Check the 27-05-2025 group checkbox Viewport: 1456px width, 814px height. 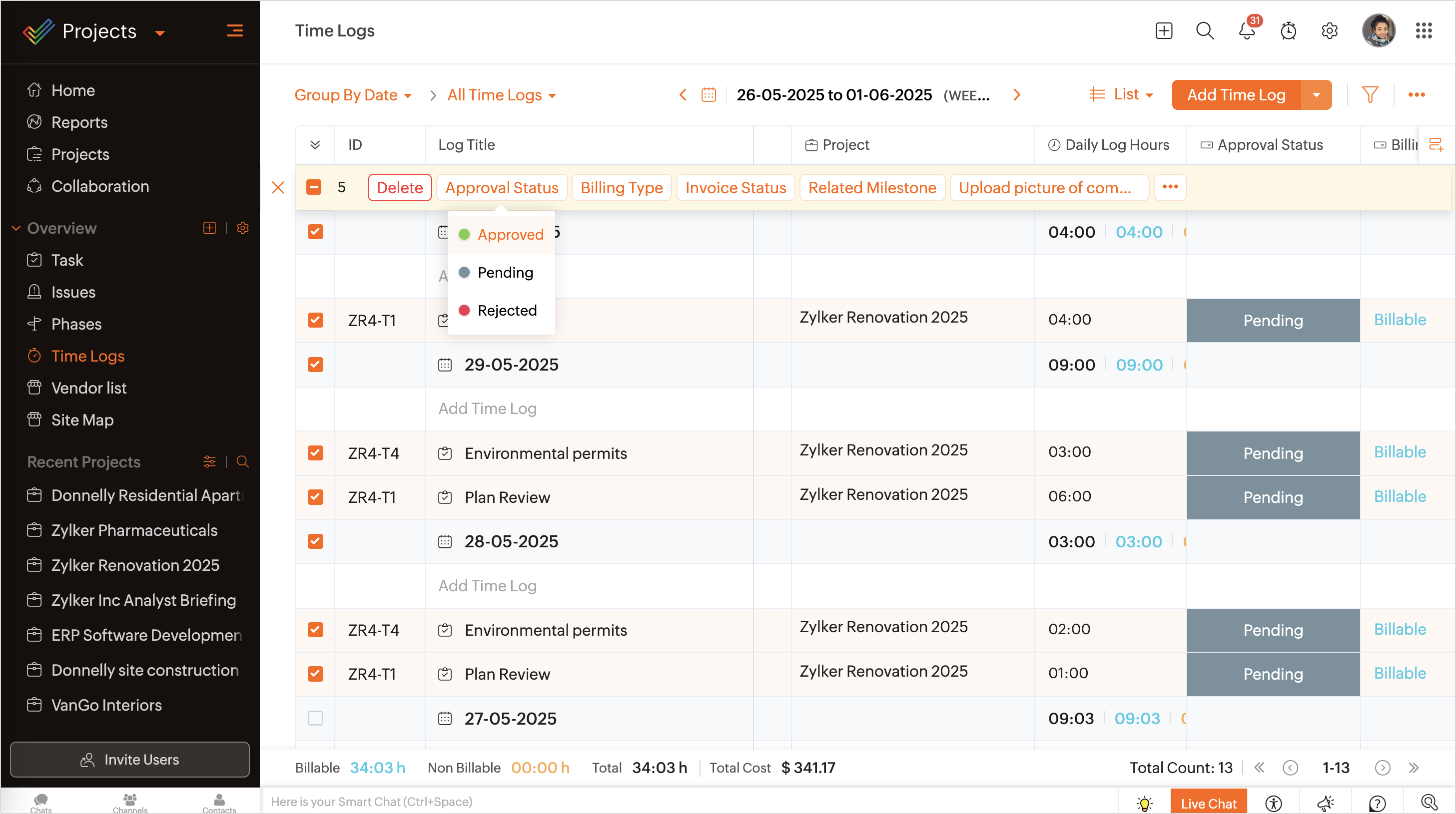pos(315,718)
